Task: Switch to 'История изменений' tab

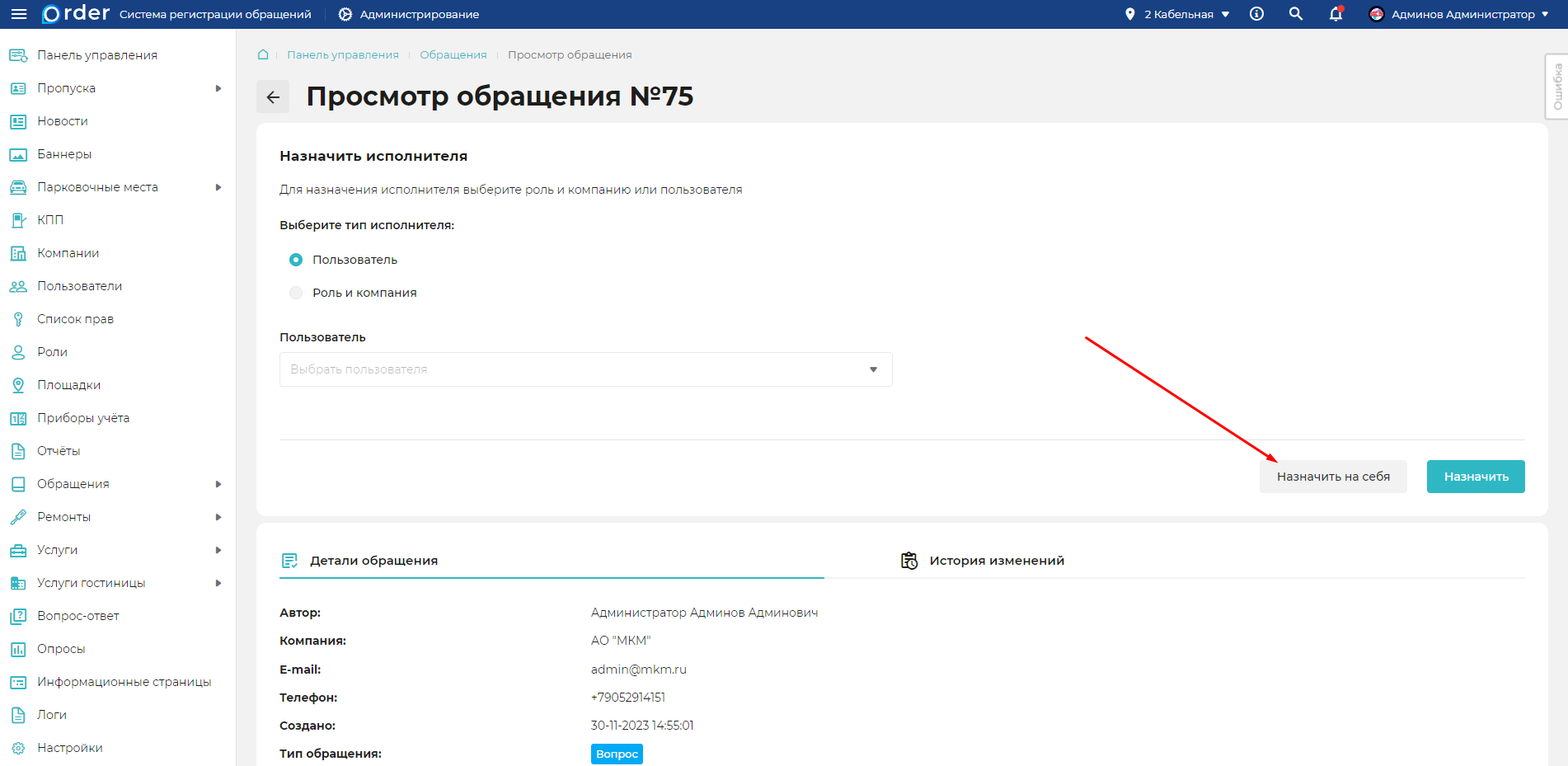Action: pos(996,561)
